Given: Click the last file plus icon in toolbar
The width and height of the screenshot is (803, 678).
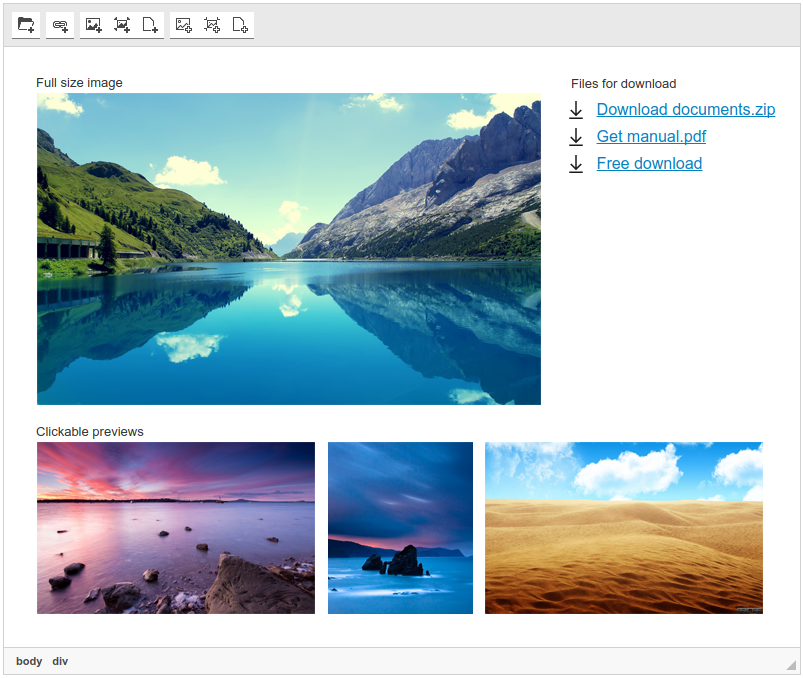Looking at the screenshot, I should coord(240,25).
